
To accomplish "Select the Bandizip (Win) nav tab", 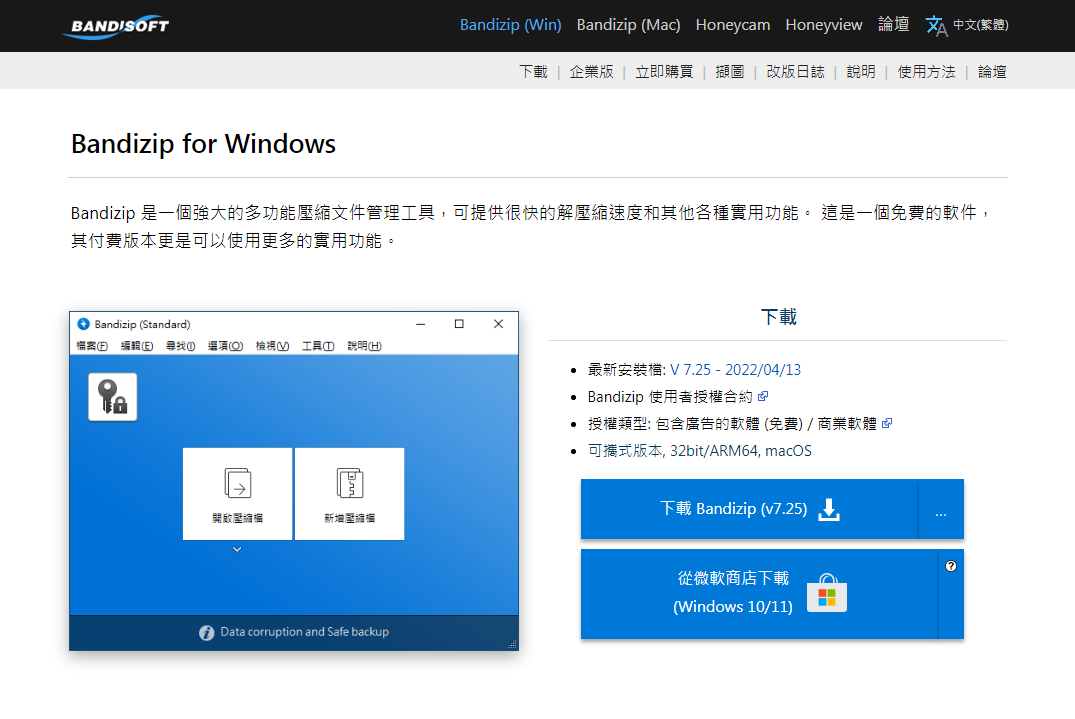I will tap(511, 25).
